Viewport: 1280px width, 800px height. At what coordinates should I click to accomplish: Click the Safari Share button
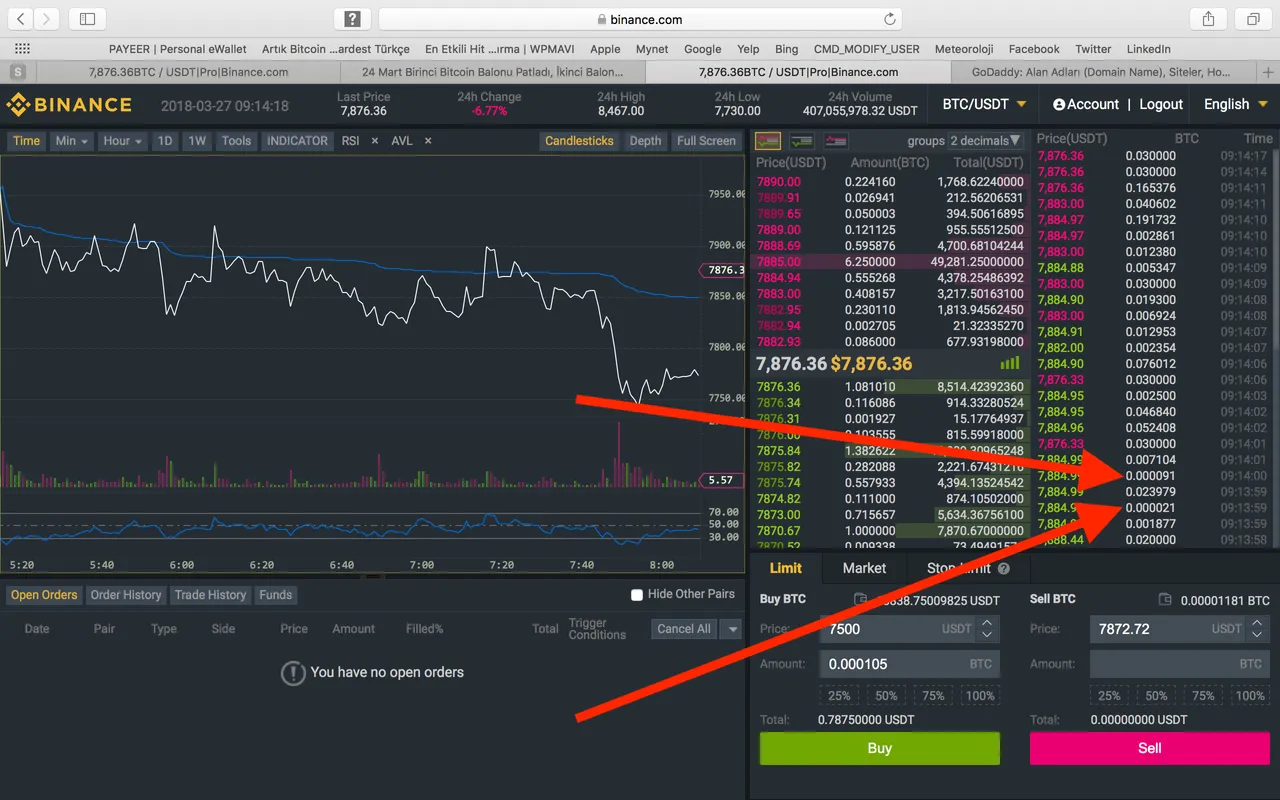[1208, 19]
